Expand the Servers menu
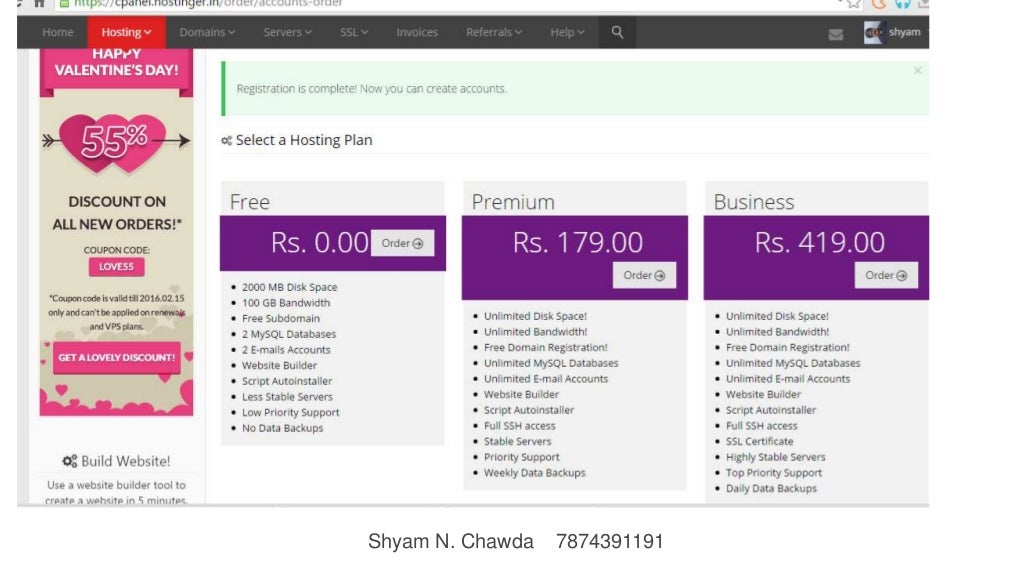The width and height of the screenshot is (1024, 576). pyautogui.click(x=287, y=32)
